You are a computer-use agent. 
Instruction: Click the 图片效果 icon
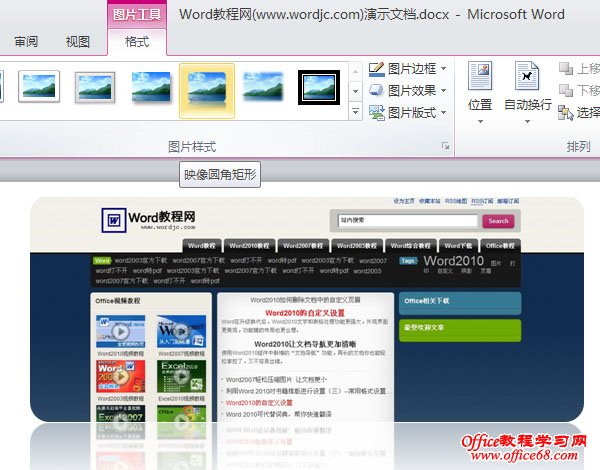(x=376, y=91)
